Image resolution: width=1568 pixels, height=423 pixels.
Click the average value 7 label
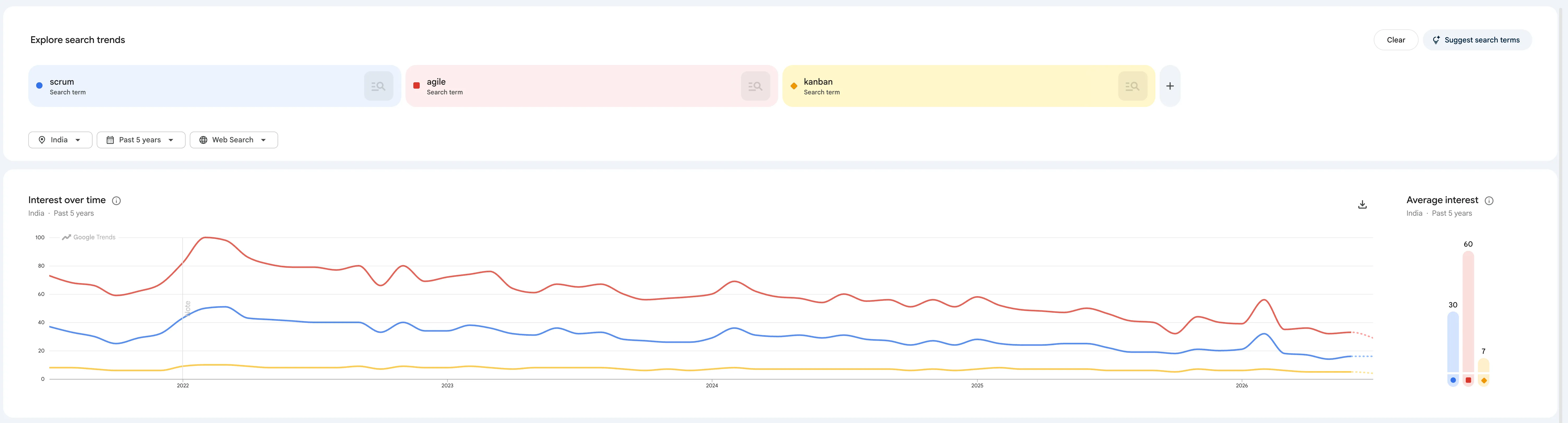[x=1483, y=351]
